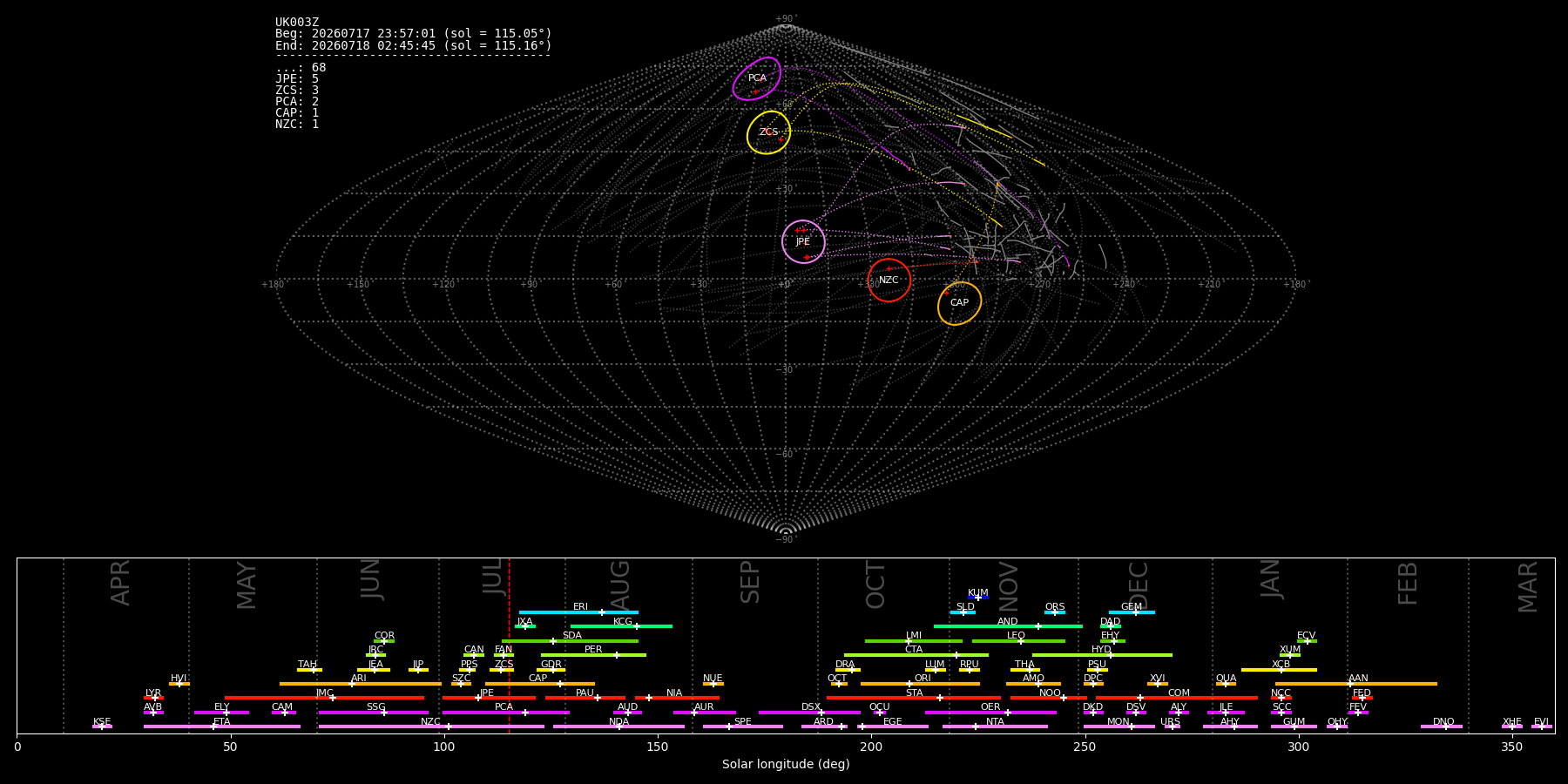Select the red NZC radiant circle
1568x784 pixels.
(x=889, y=280)
